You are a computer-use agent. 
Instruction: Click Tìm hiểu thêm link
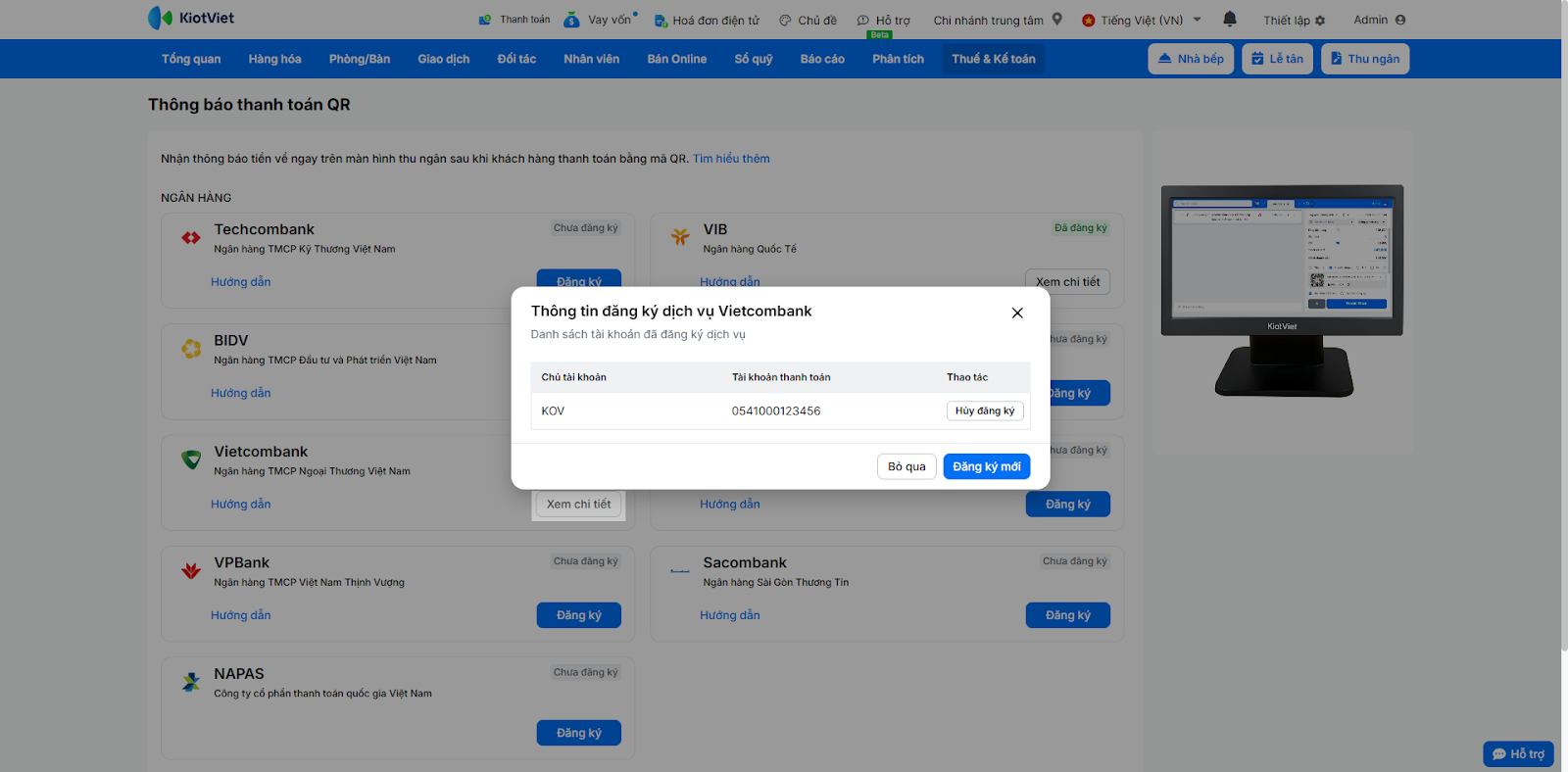pos(731,159)
